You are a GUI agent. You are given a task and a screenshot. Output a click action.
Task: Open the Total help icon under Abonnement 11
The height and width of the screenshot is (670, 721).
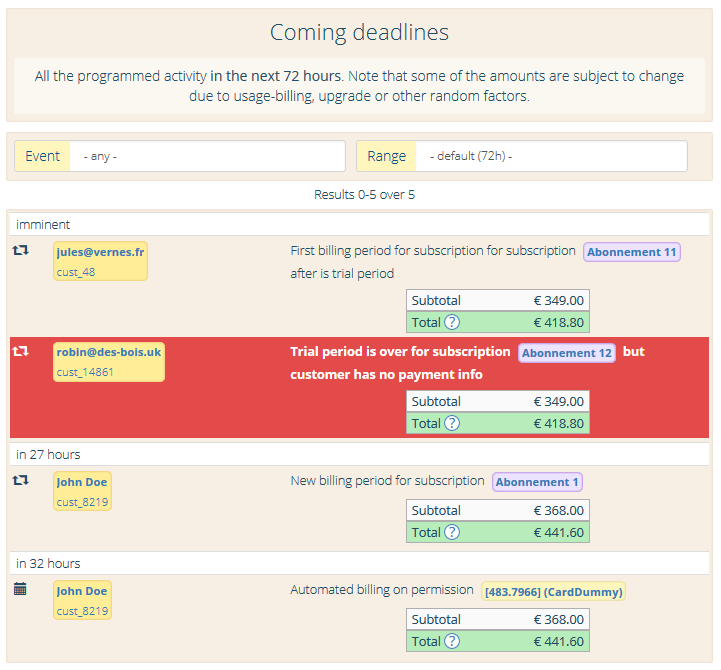coord(452,322)
